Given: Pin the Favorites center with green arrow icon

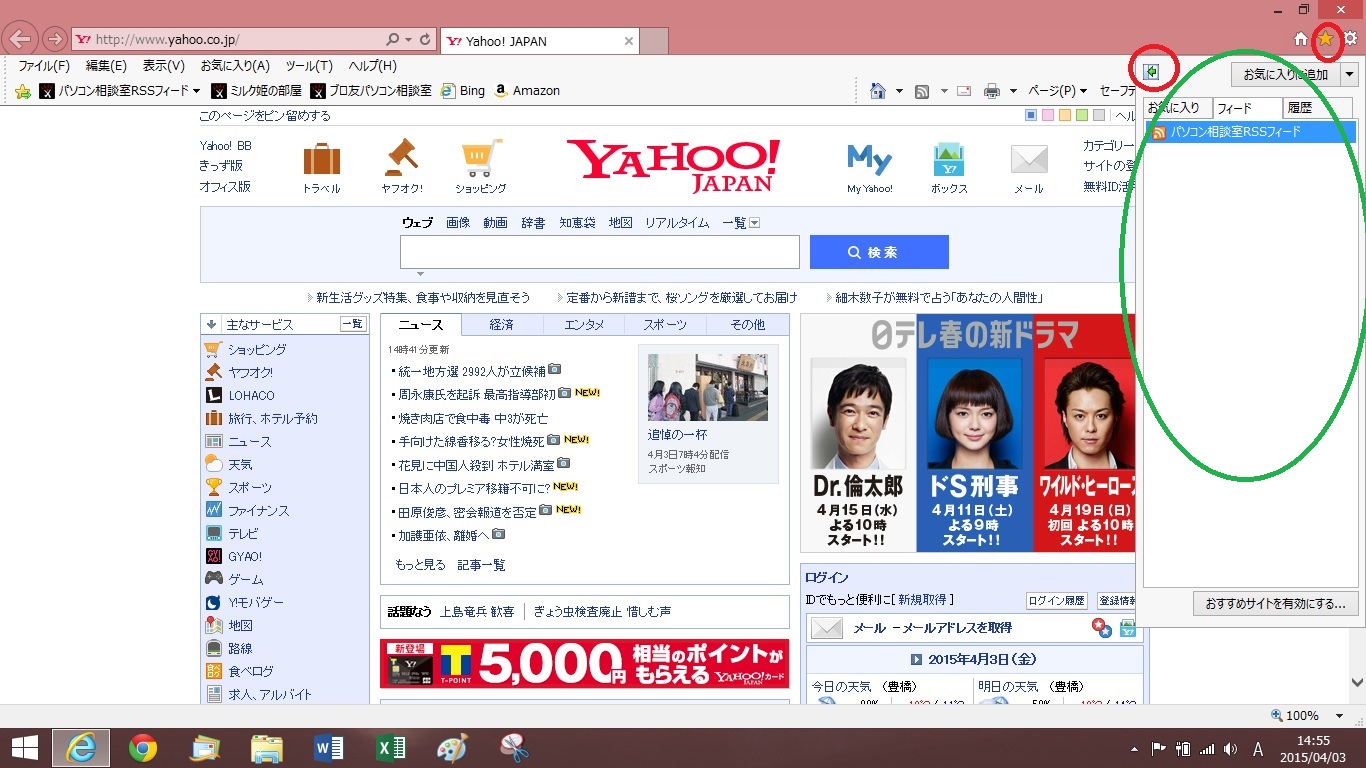Looking at the screenshot, I should (x=1152, y=72).
